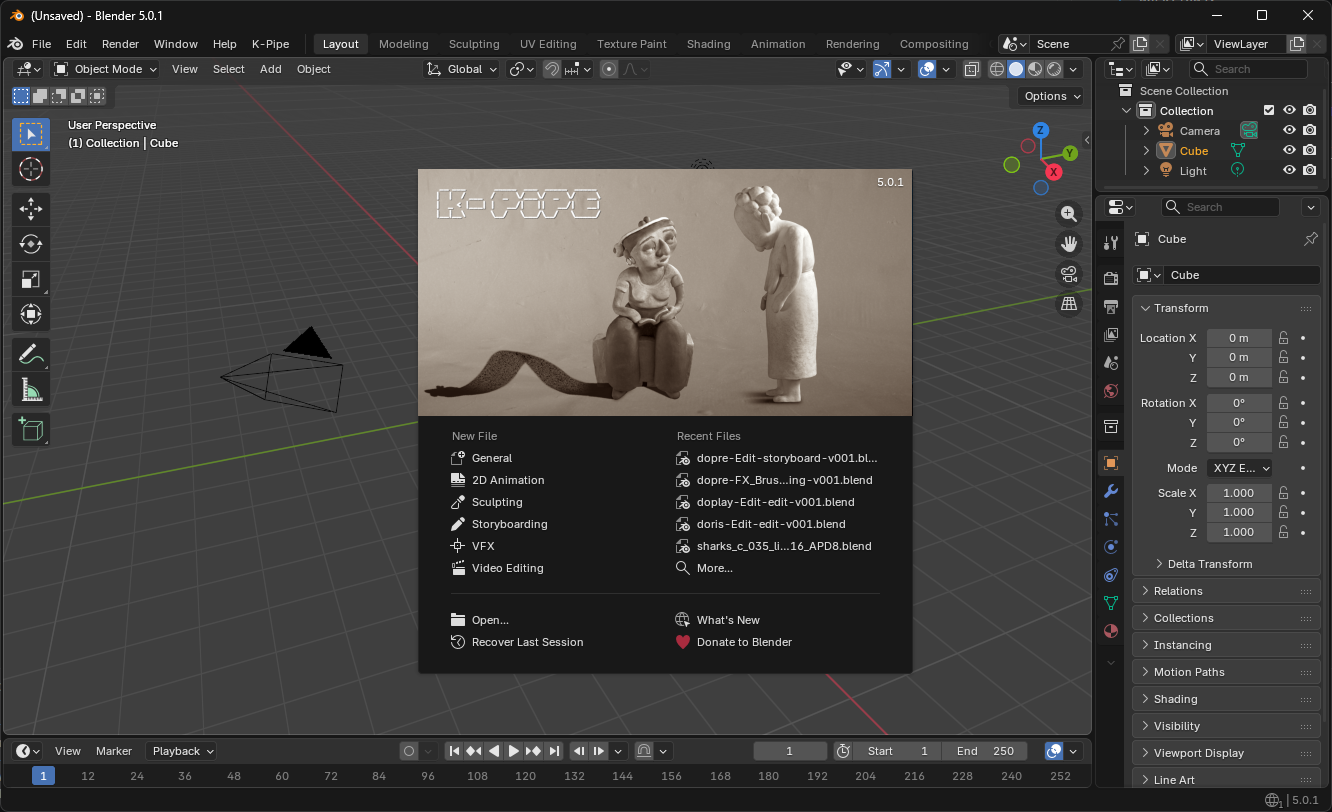The height and width of the screenshot is (812, 1332).
Task: Select the Annotate tool
Action: click(x=30, y=354)
